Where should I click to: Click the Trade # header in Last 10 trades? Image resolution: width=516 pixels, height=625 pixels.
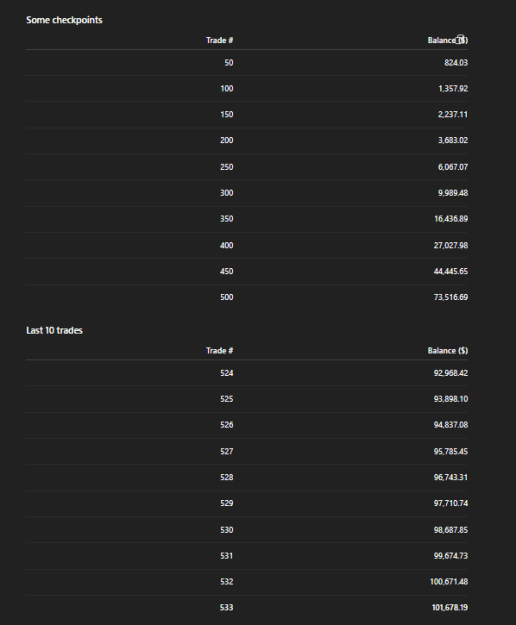[220, 351]
